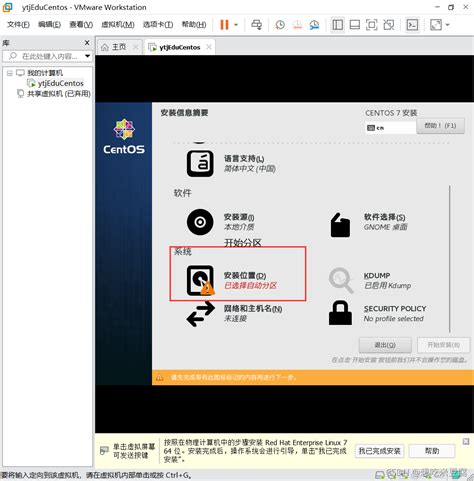
Task: Toggle the thumbnail bar view icon
Action: (354, 25)
